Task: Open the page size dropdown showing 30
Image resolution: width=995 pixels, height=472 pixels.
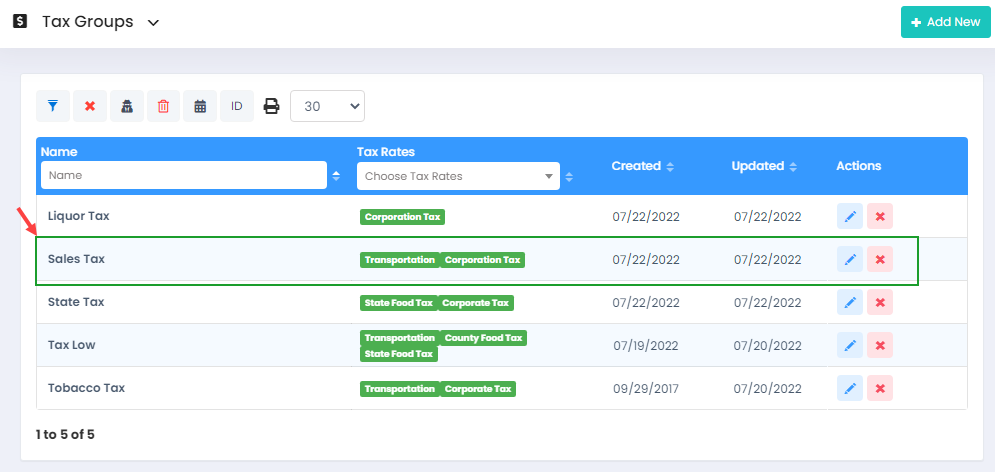Action: pos(327,106)
